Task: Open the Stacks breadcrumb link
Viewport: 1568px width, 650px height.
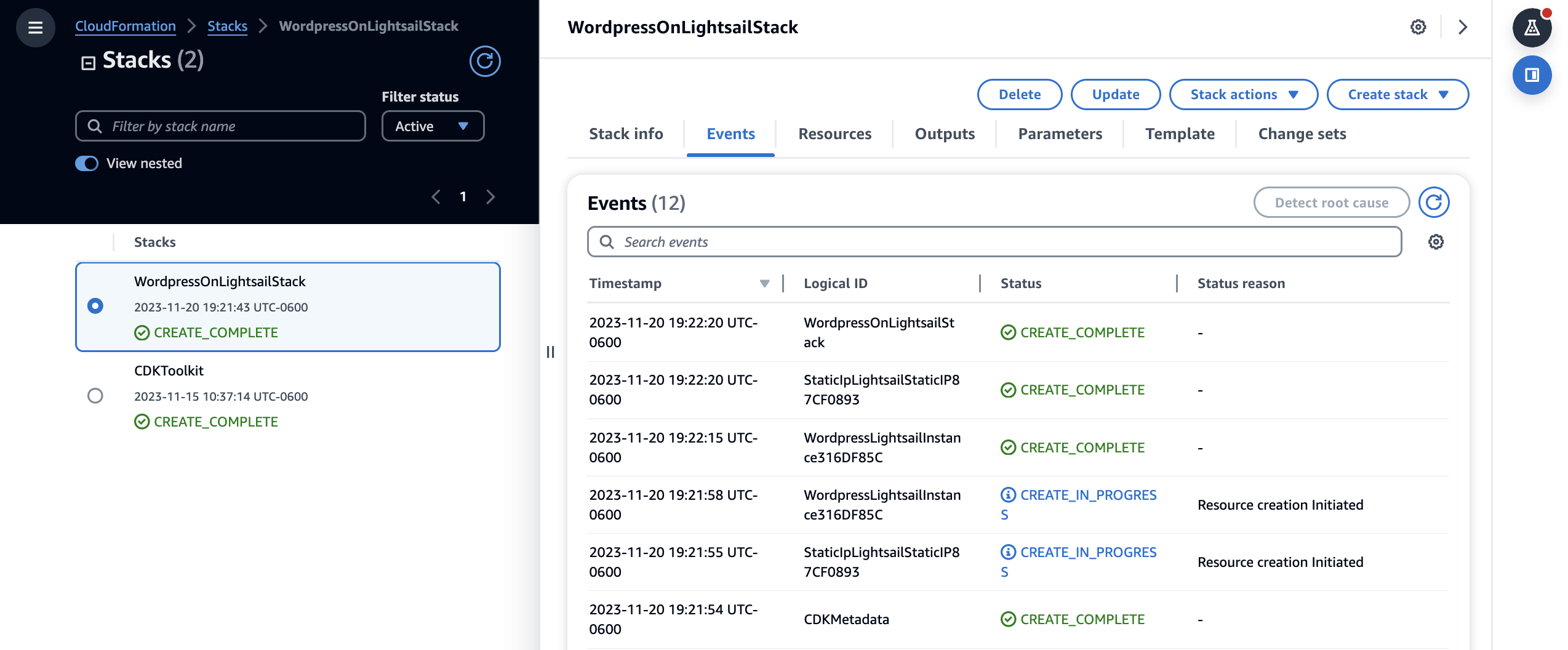Action: [227, 26]
